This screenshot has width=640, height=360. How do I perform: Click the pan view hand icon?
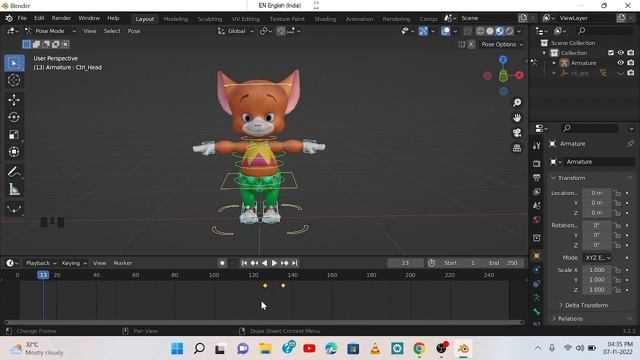(x=517, y=118)
